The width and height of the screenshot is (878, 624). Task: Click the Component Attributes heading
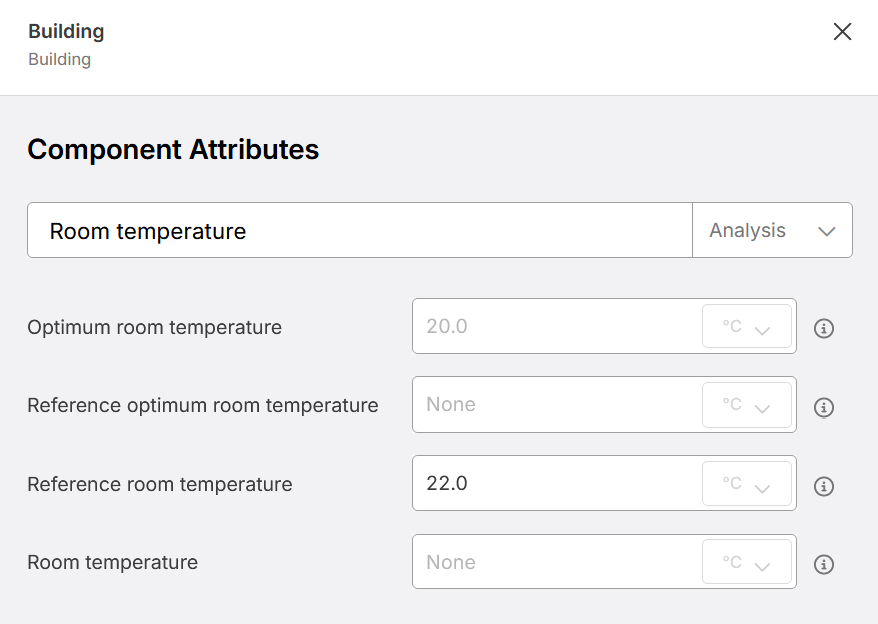tap(173, 150)
